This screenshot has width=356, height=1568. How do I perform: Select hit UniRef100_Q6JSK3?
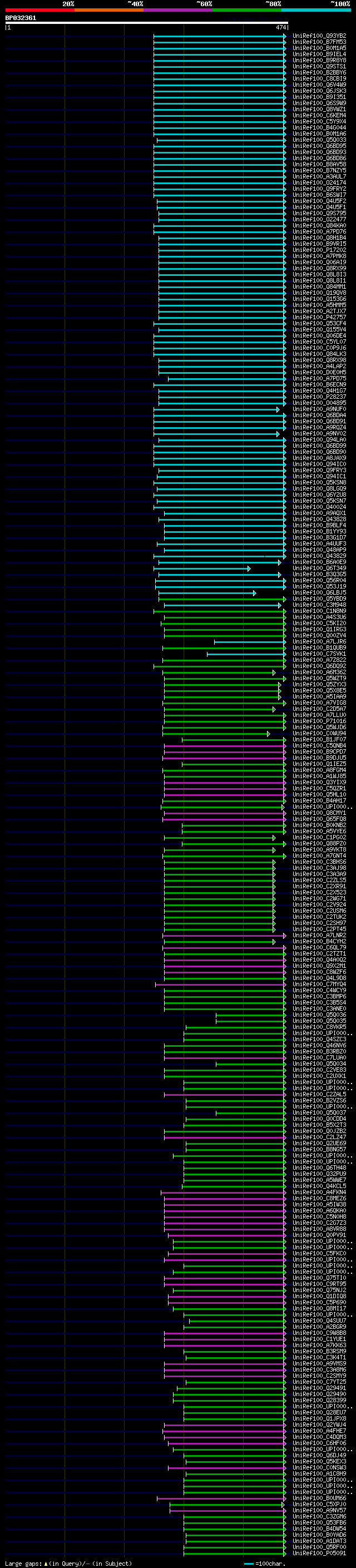(x=319, y=91)
